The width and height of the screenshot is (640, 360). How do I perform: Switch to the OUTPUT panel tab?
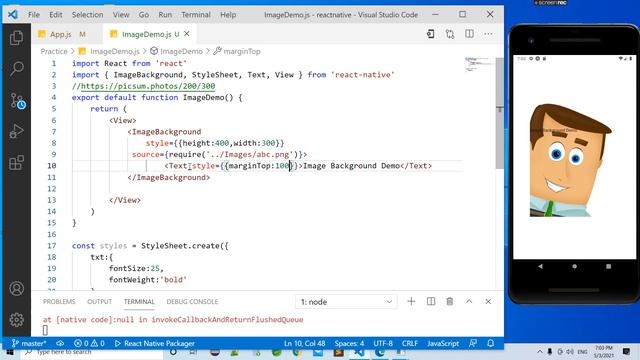coord(99,302)
